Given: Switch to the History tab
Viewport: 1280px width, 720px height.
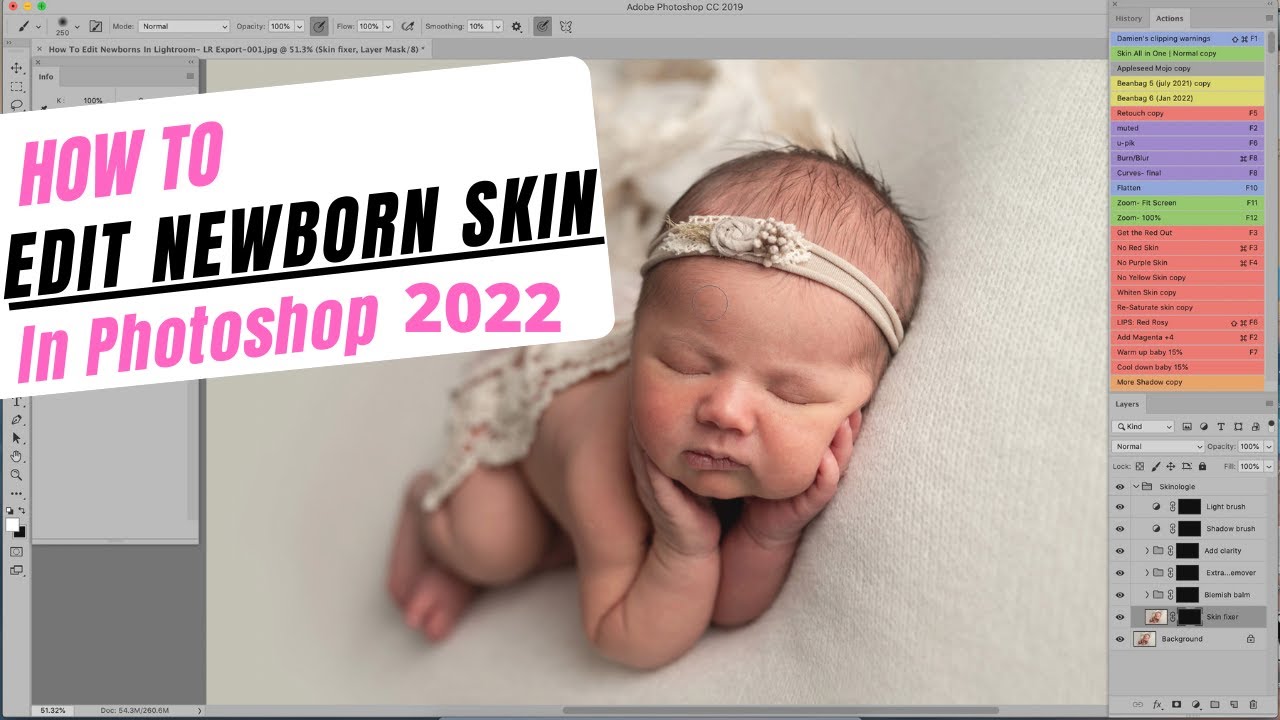Looking at the screenshot, I should pos(1129,18).
